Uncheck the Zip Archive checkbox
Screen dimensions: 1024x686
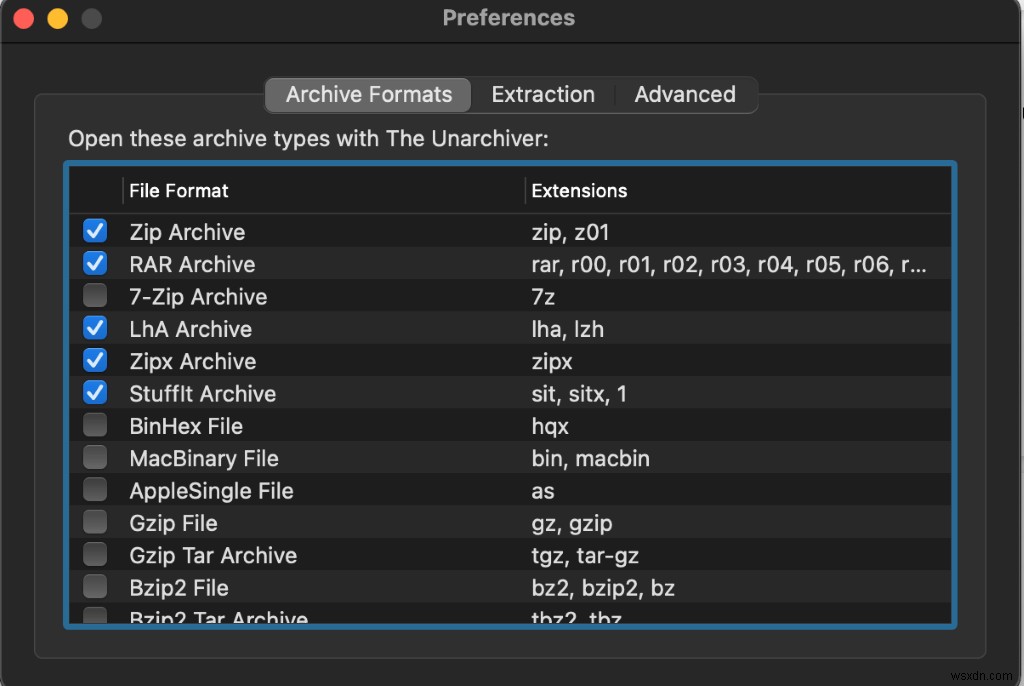point(95,232)
